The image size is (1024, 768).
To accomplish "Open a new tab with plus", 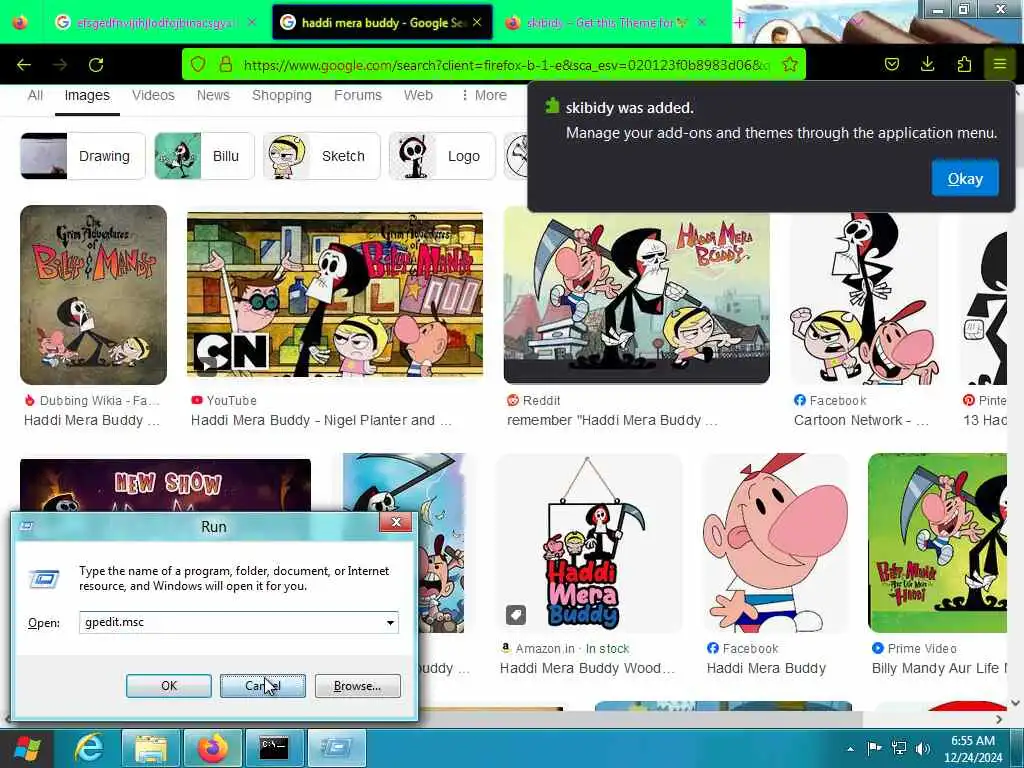I will (739, 23).
